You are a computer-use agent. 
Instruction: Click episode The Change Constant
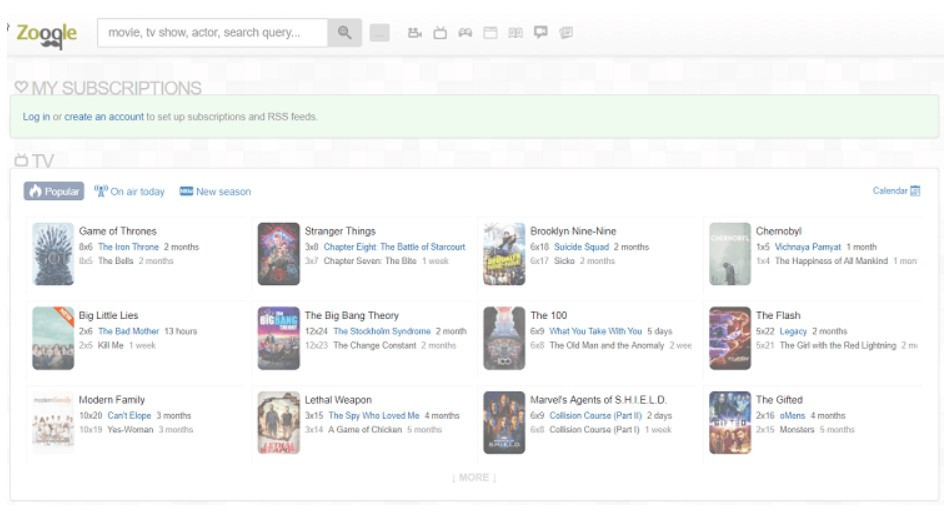(374, 345)
